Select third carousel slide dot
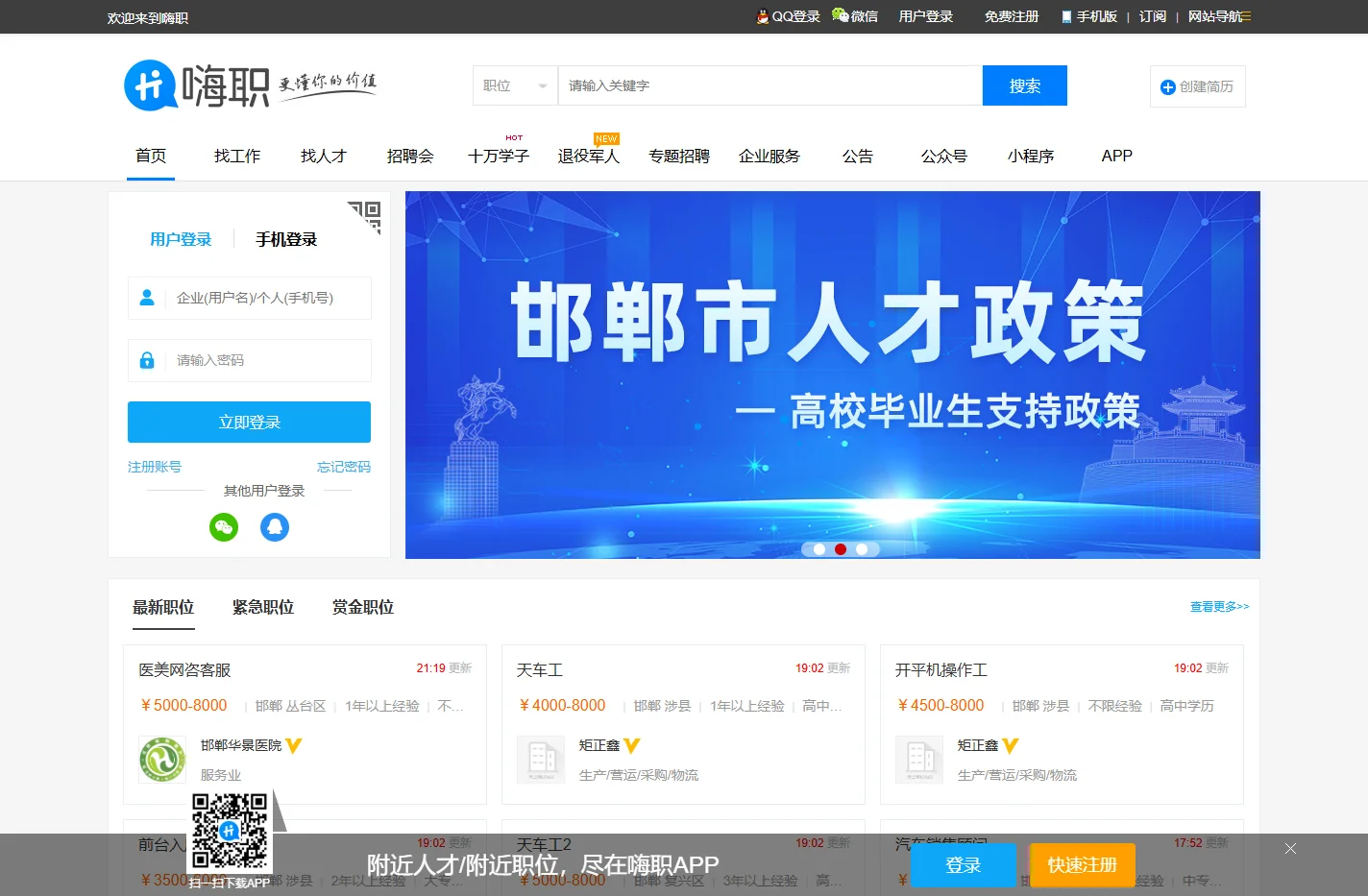Viewport: 1368px width, 896px height. click(862, 549)
